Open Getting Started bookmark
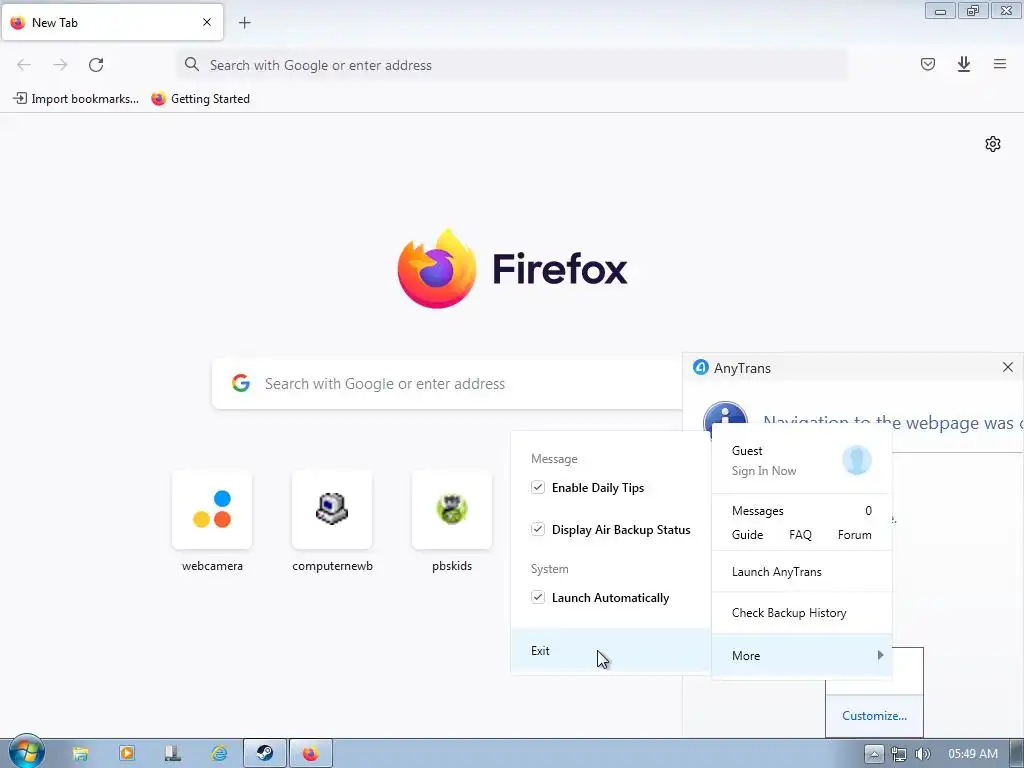The height and width of the screenshot is (768, 1024). pos(200,99)
